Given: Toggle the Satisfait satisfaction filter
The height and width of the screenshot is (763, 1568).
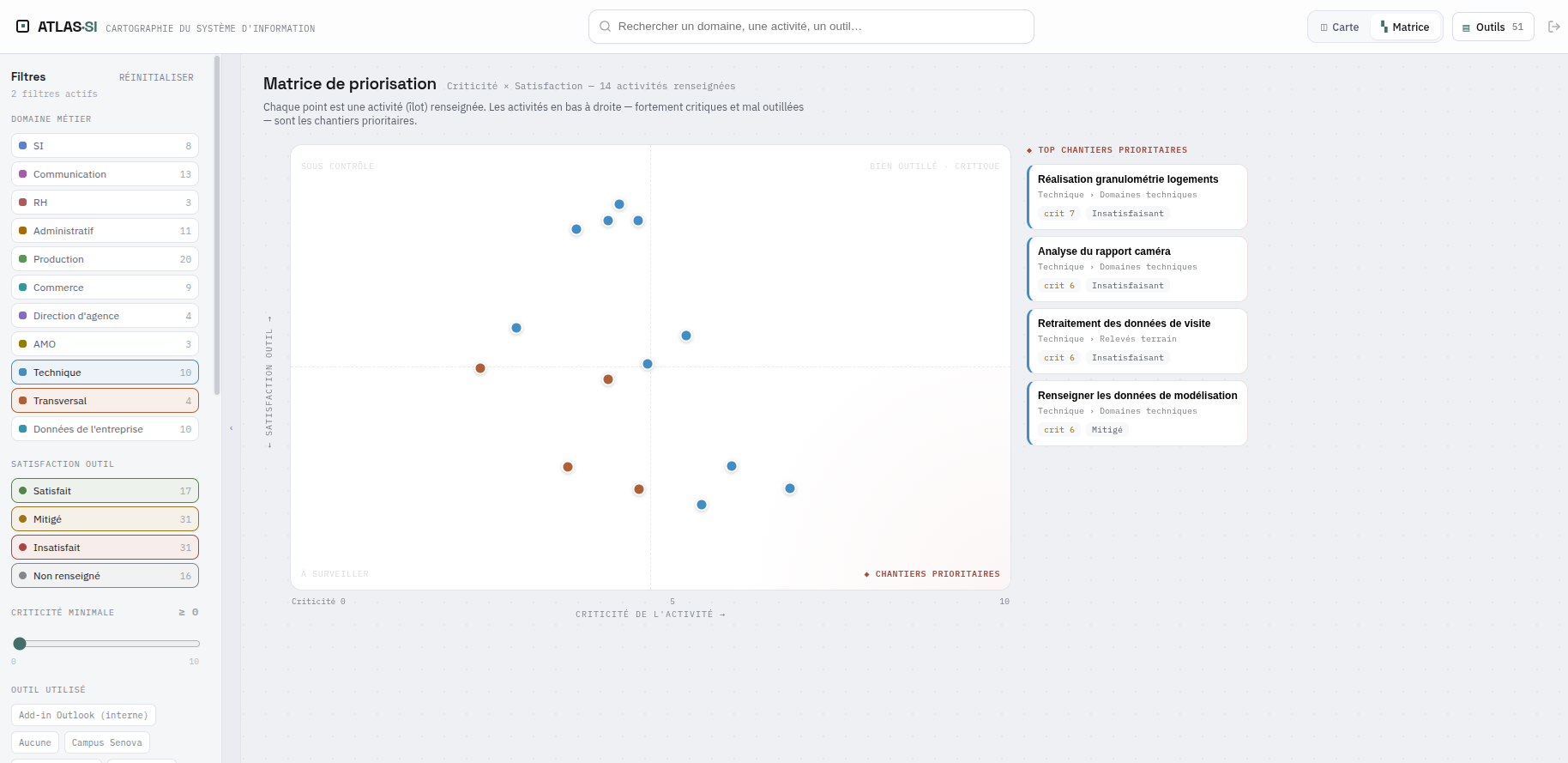Looking at the screenshot, I should pos(105,491).
